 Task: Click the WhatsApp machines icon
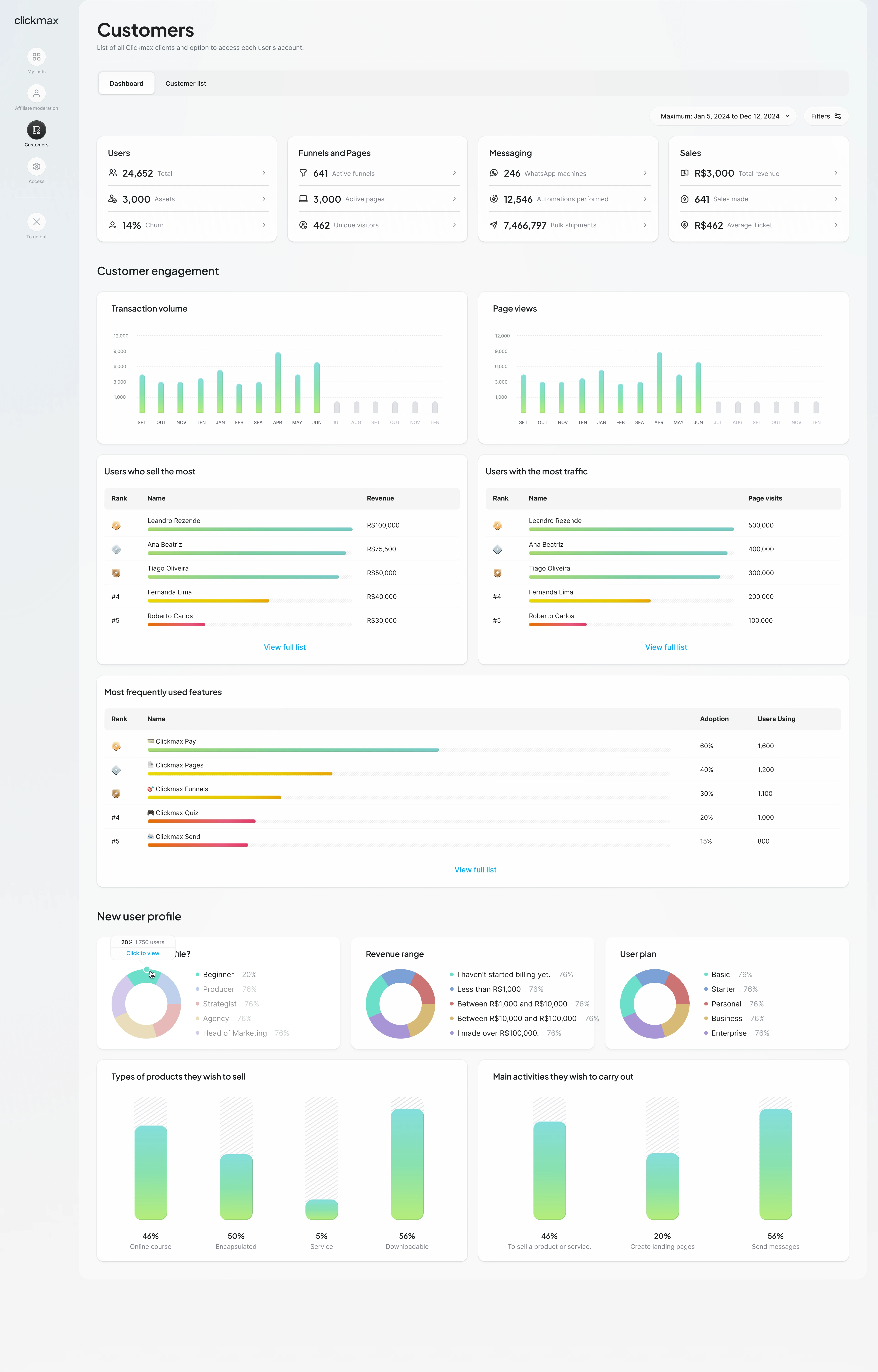point(494,173)
